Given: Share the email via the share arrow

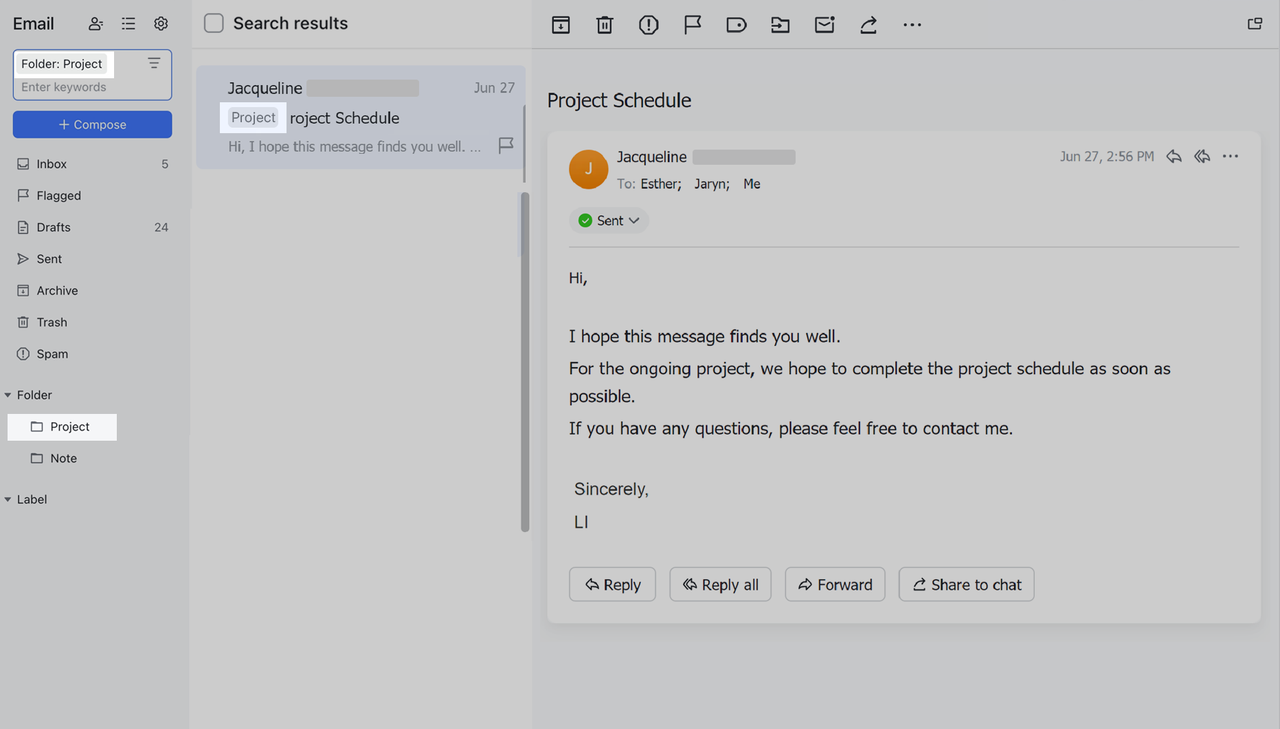Looking at the screenshot, I should coord(867,24).
